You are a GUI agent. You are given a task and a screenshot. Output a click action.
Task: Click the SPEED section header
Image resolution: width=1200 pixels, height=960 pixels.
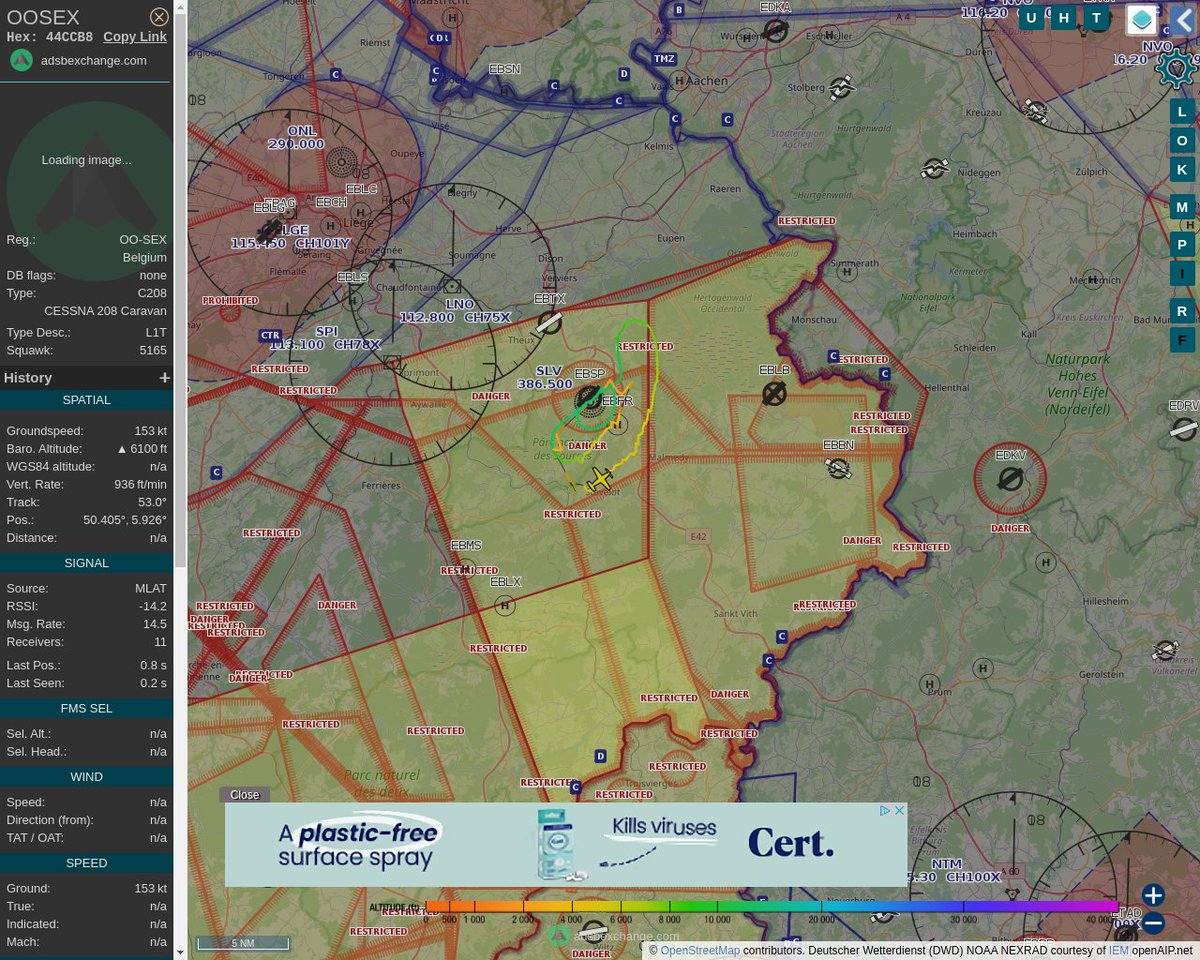click(87, 863)
